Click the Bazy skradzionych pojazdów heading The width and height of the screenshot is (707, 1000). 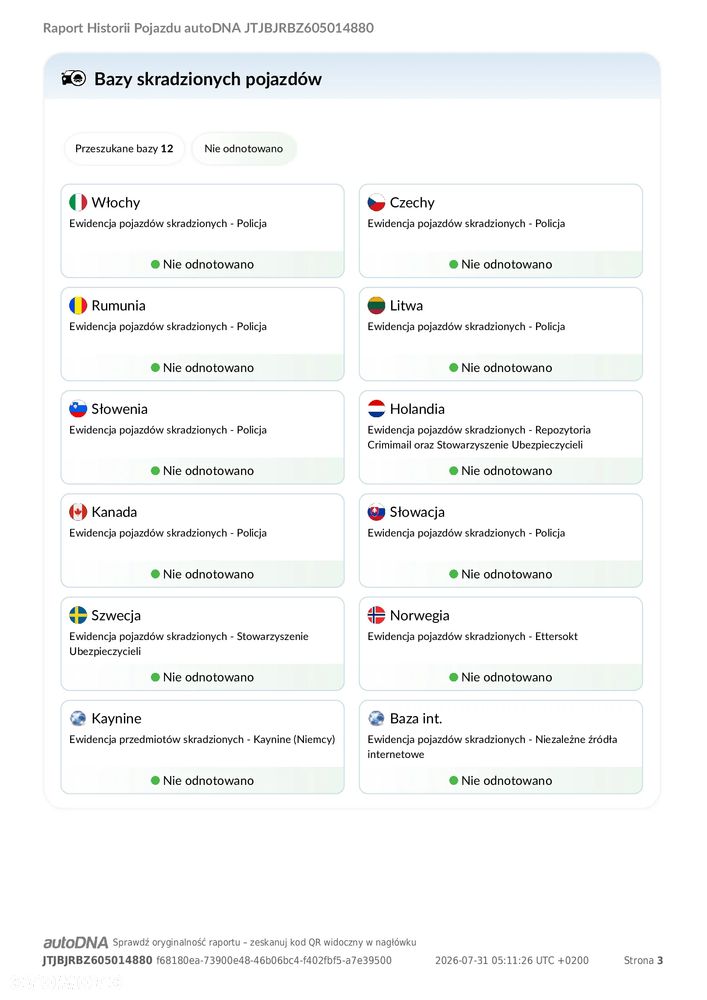point(208,79)
